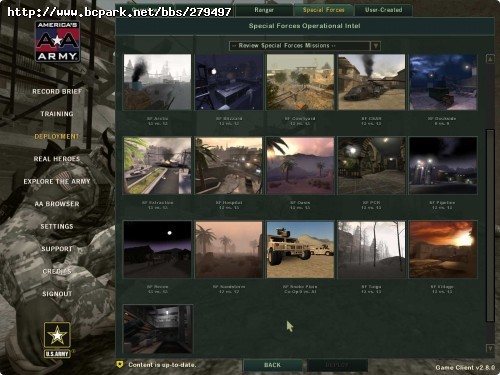
Task: Open Record Brief from the side menu
Action: 57,91
